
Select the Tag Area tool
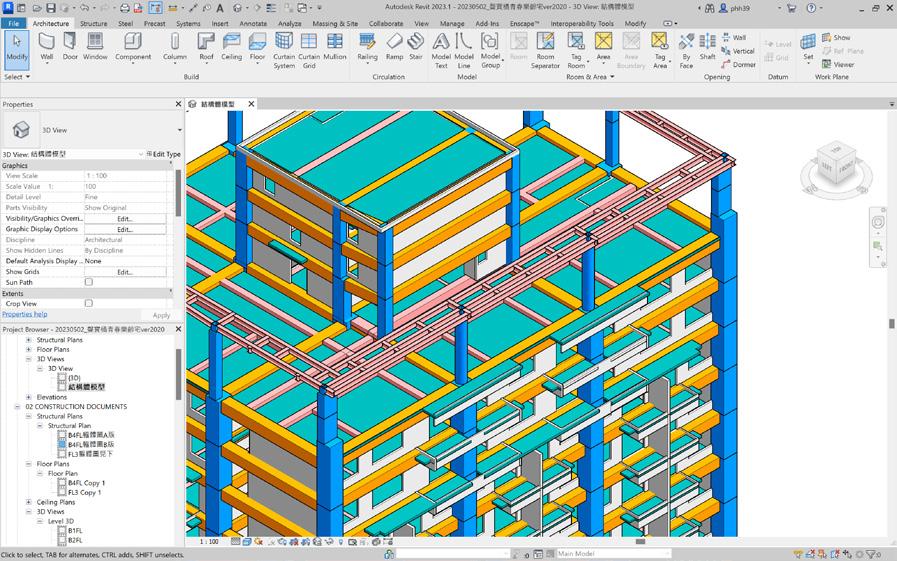point(660,50)
